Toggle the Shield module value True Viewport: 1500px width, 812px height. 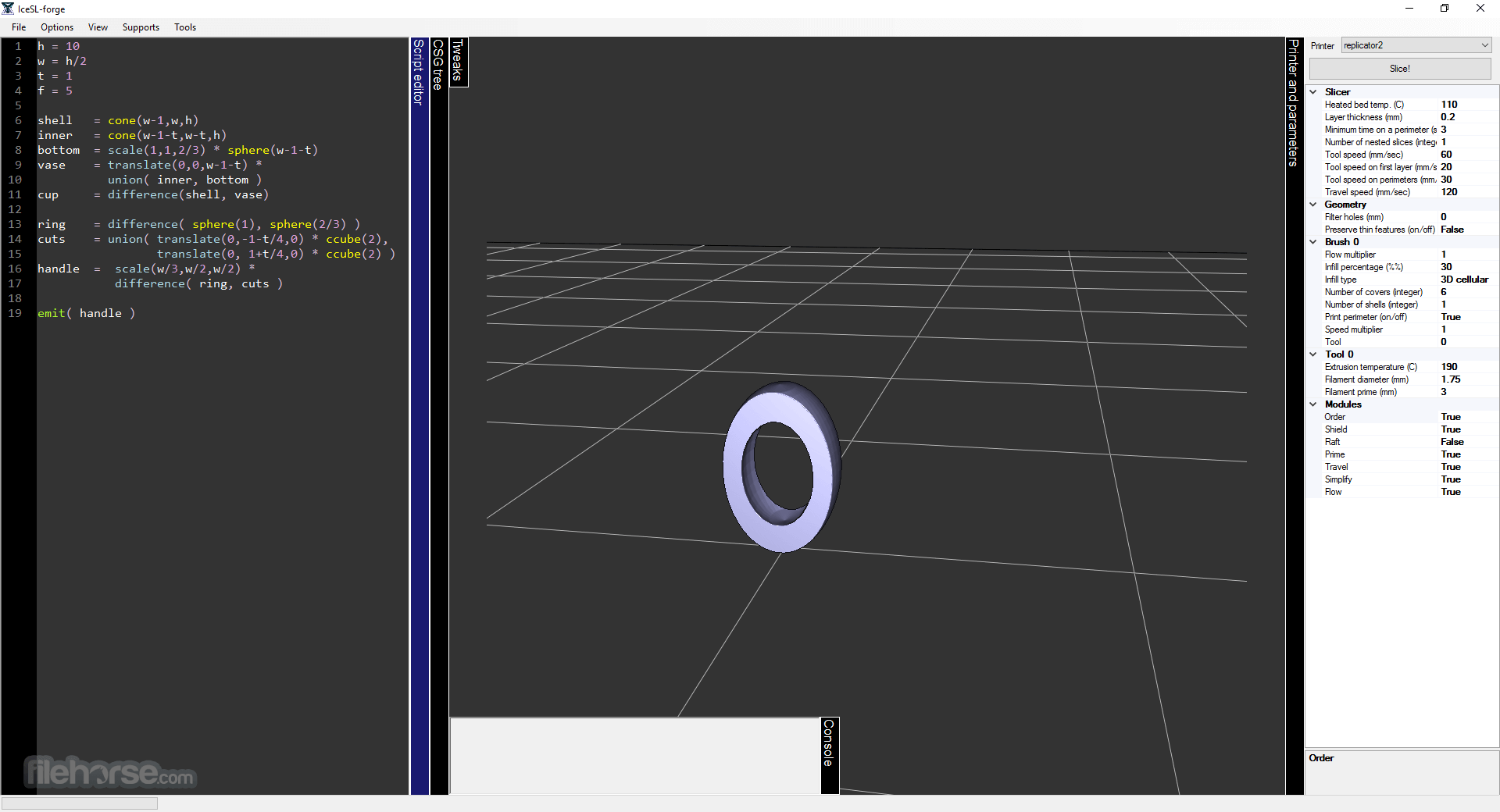pos(1451,429)
